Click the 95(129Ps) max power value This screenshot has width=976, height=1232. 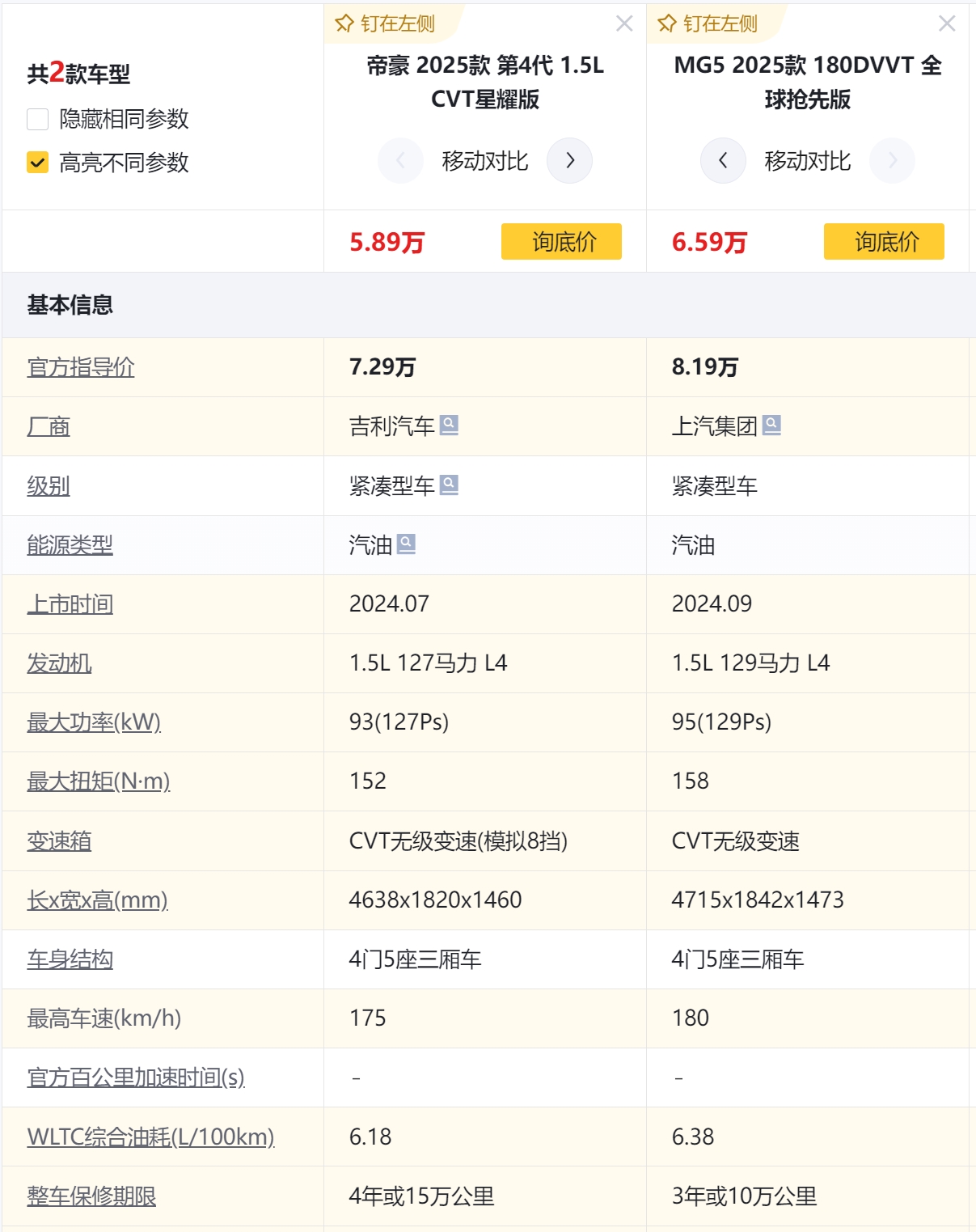pyautogui.click(x=722, y=722)
